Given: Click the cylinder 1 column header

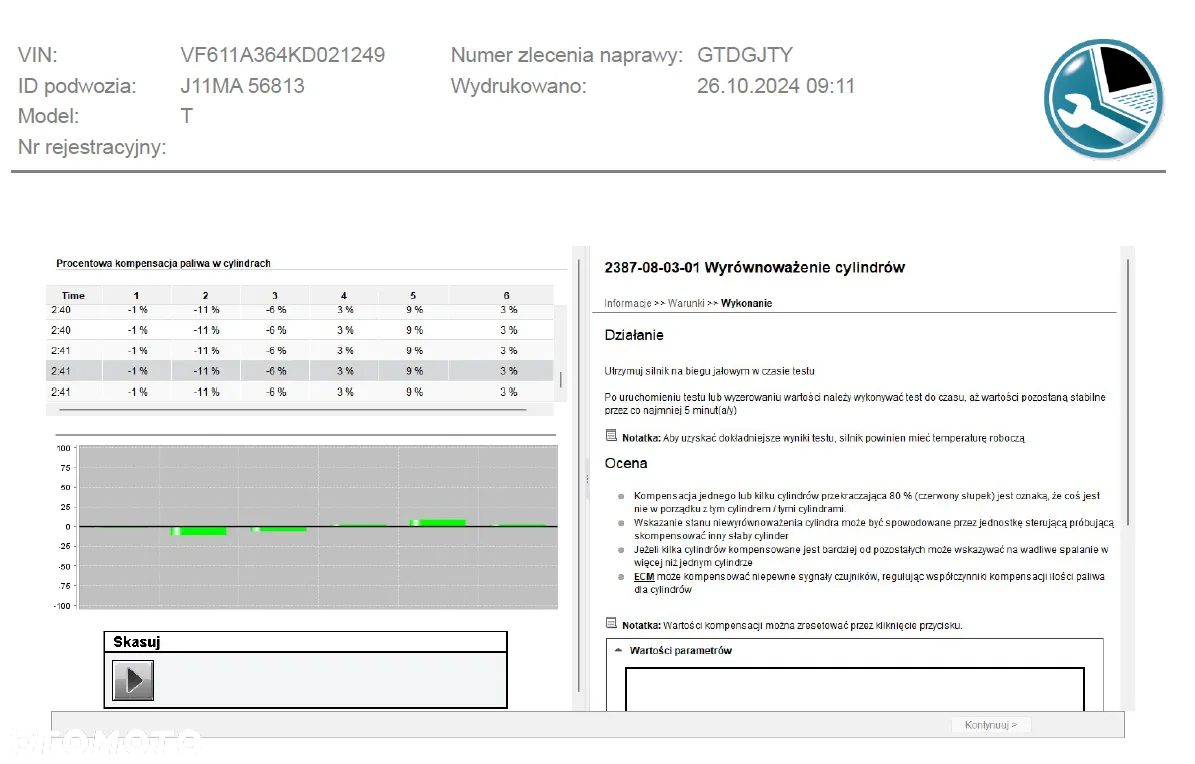Looking at the screenshot, I should [x=136, y=295].
